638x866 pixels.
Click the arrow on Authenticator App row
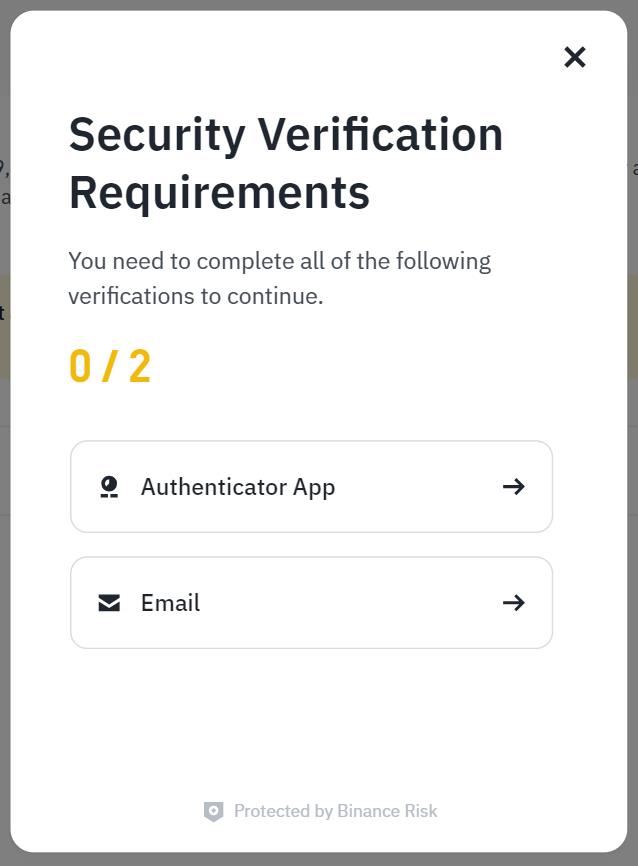(513, 487)
